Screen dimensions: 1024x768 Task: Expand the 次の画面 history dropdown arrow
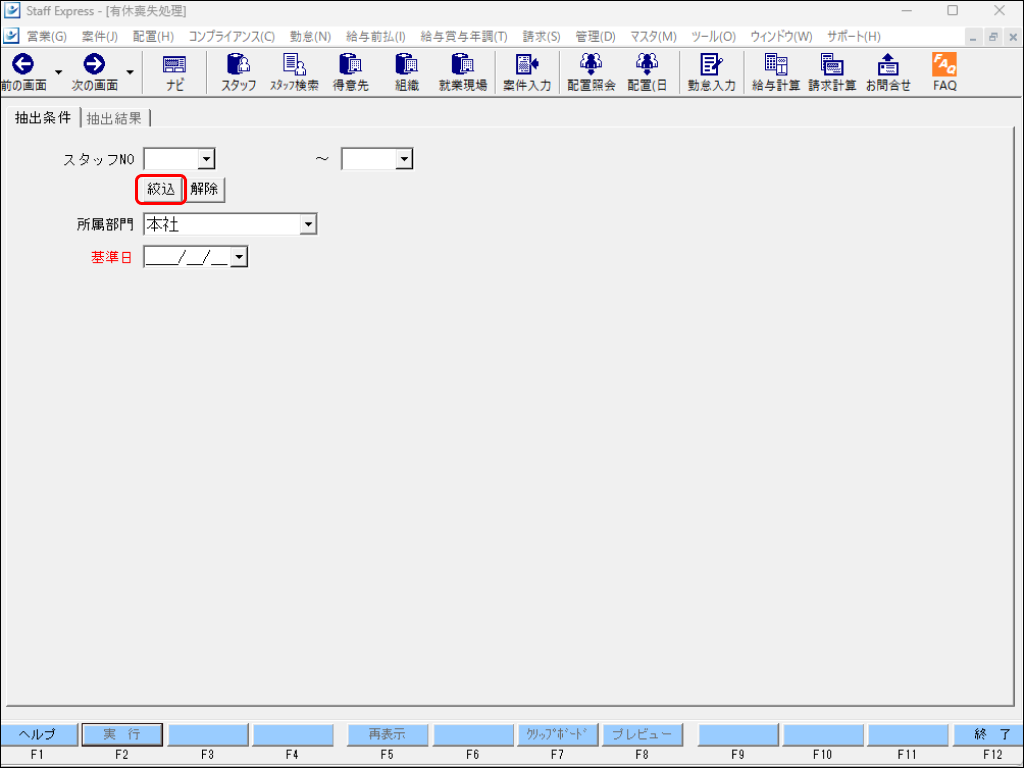130,72
